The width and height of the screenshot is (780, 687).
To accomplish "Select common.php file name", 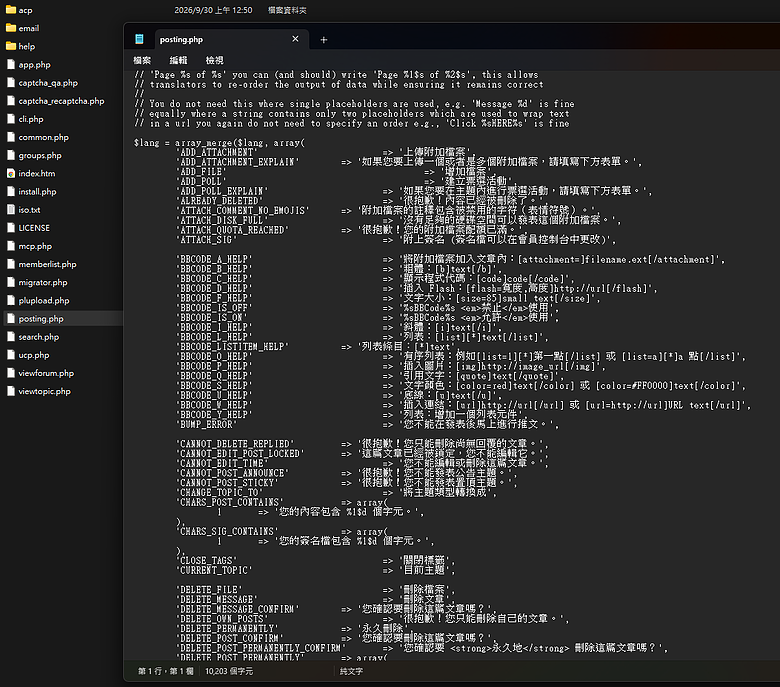I will point(44,137).
